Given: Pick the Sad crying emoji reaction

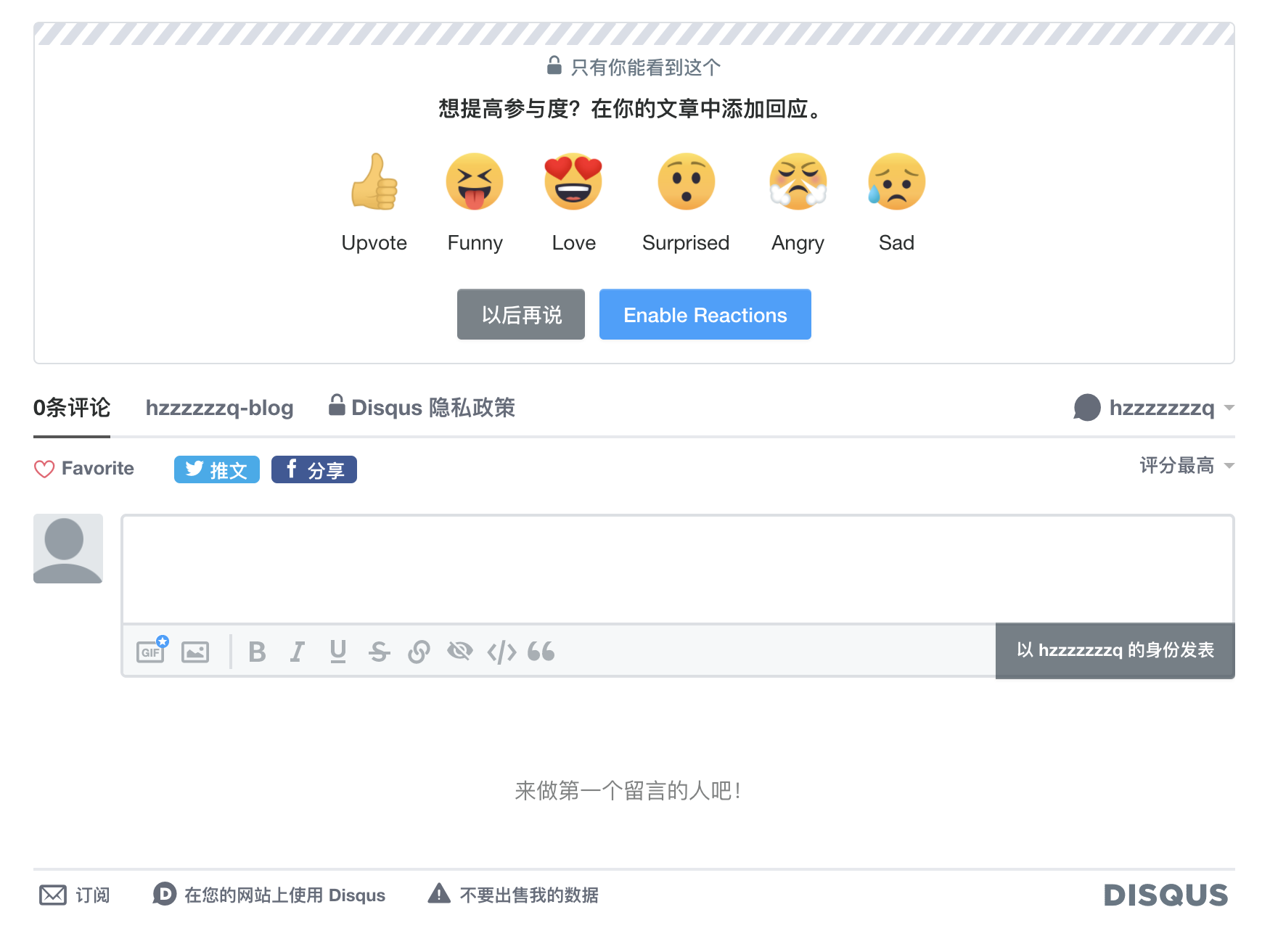Looking at the screenshot, I should click(x=896, y=181).
